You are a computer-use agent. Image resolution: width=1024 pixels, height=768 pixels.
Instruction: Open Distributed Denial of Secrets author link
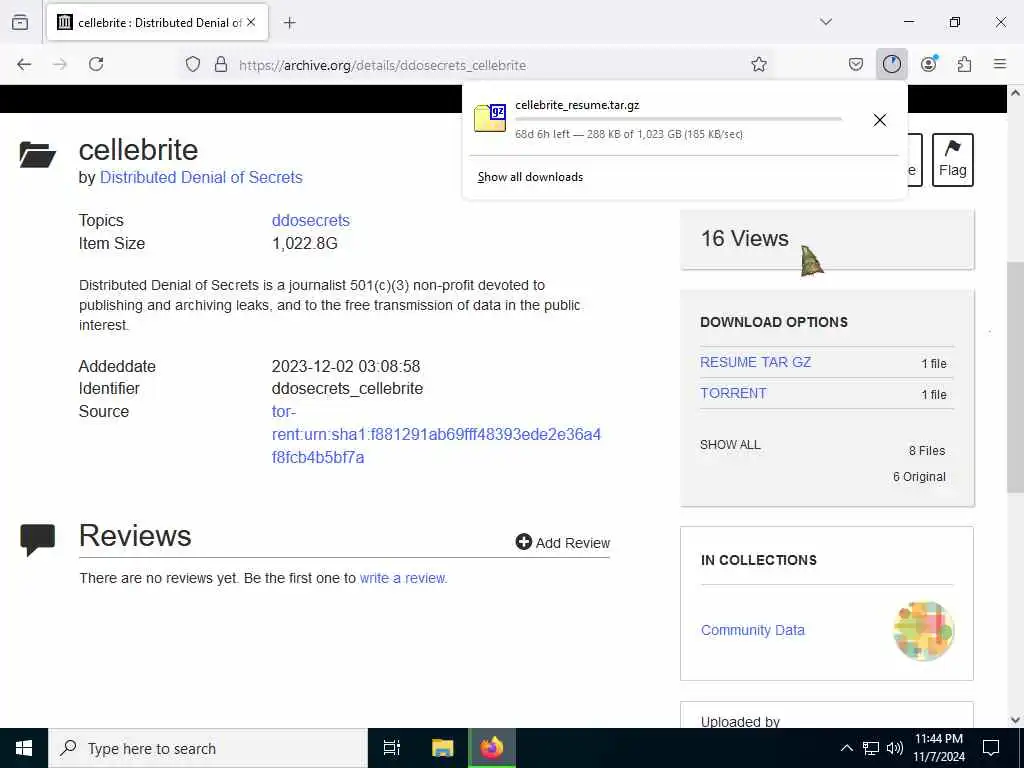click(201, 178)
